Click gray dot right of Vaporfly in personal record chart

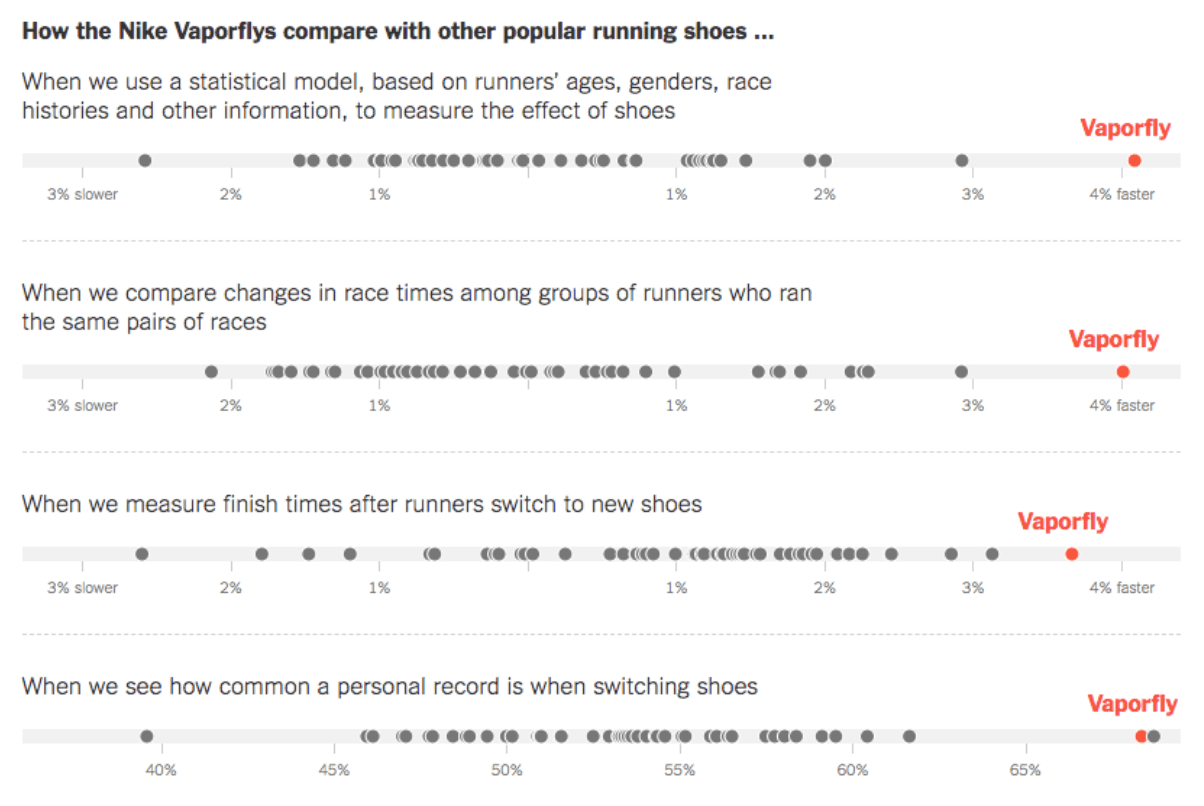point(1154,736)
